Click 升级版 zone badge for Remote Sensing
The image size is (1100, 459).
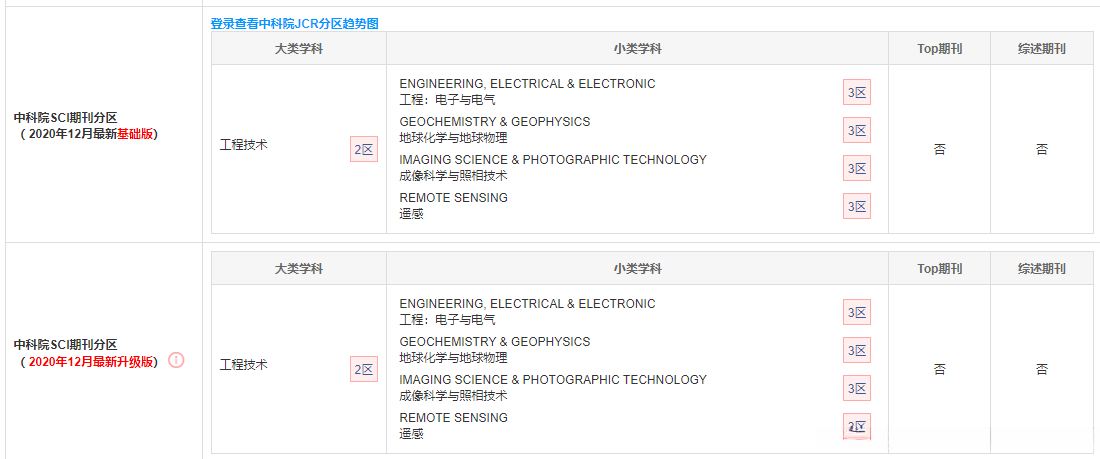tap(857, 427)
